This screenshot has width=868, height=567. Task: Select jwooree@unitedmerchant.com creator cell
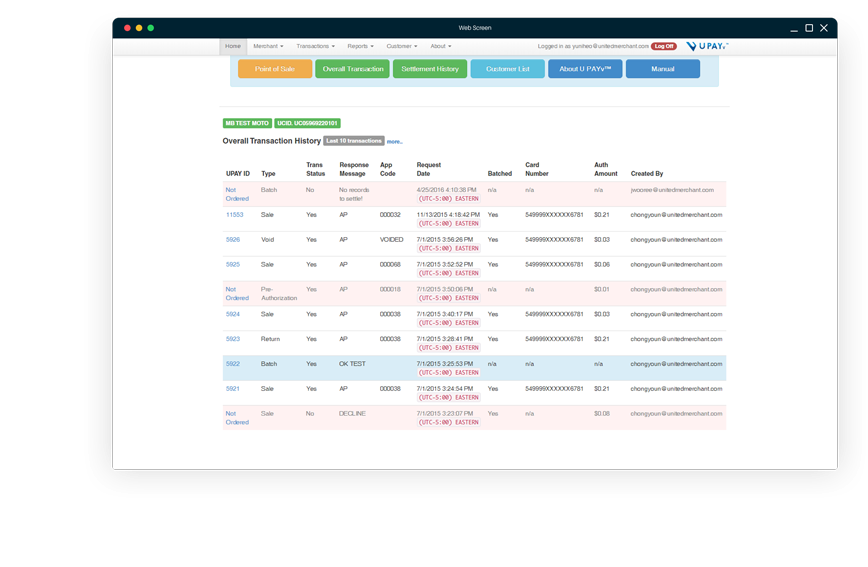(672, 190)
